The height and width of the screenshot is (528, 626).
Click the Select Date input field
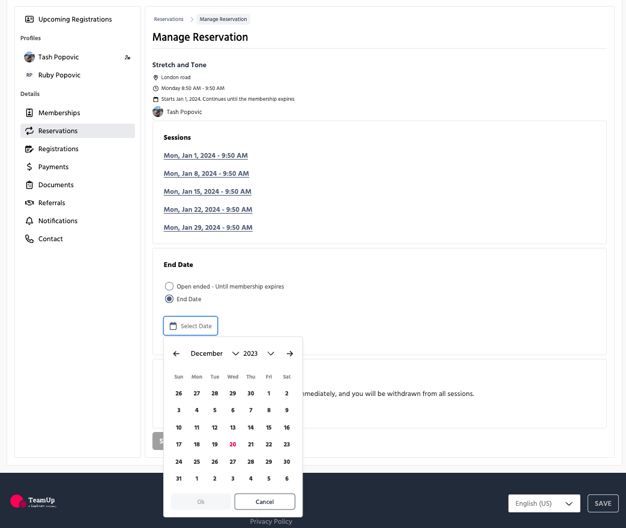191,326
